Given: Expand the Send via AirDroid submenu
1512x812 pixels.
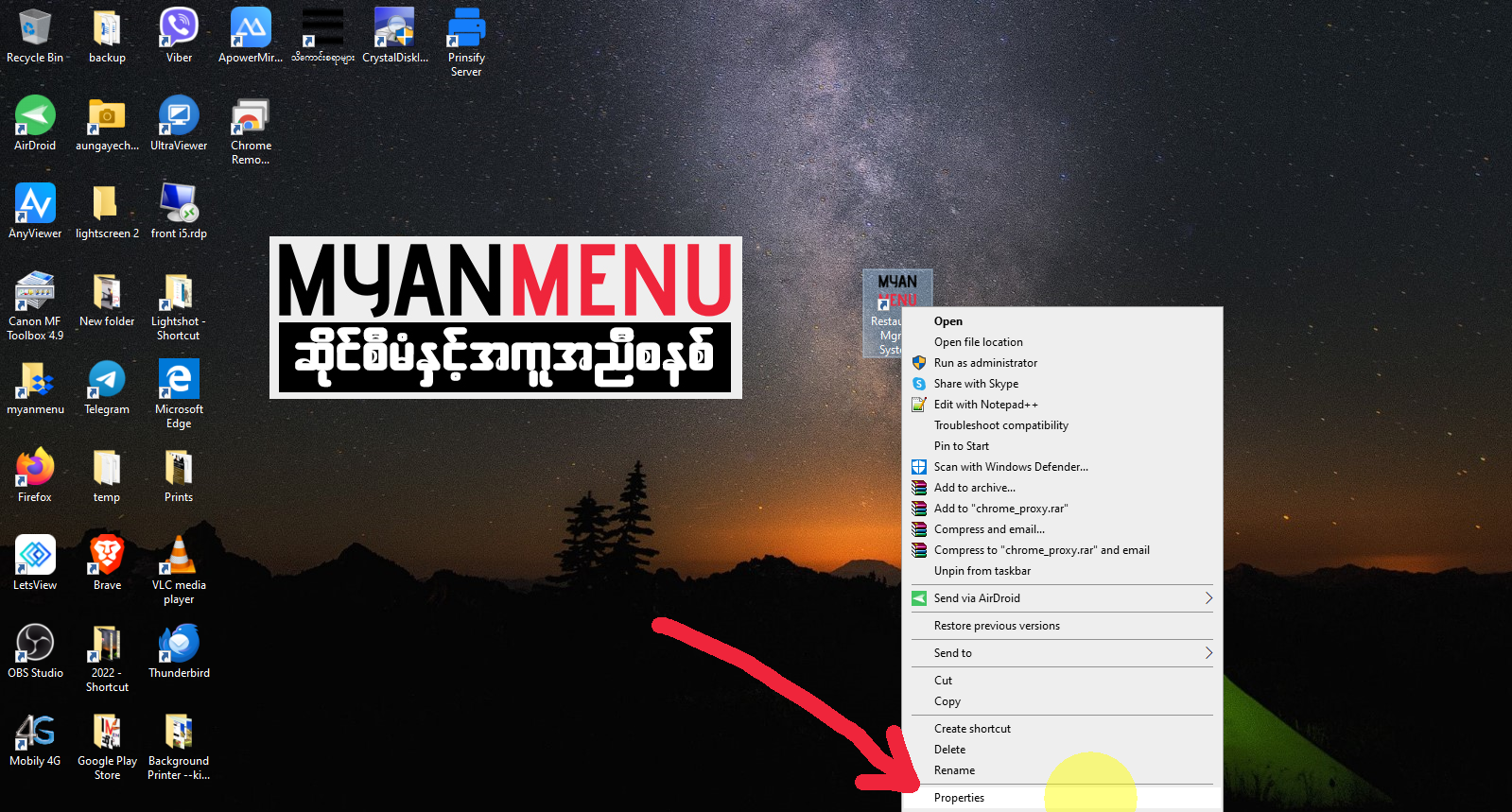Looking at the screenshot, I should (1208, 598).
